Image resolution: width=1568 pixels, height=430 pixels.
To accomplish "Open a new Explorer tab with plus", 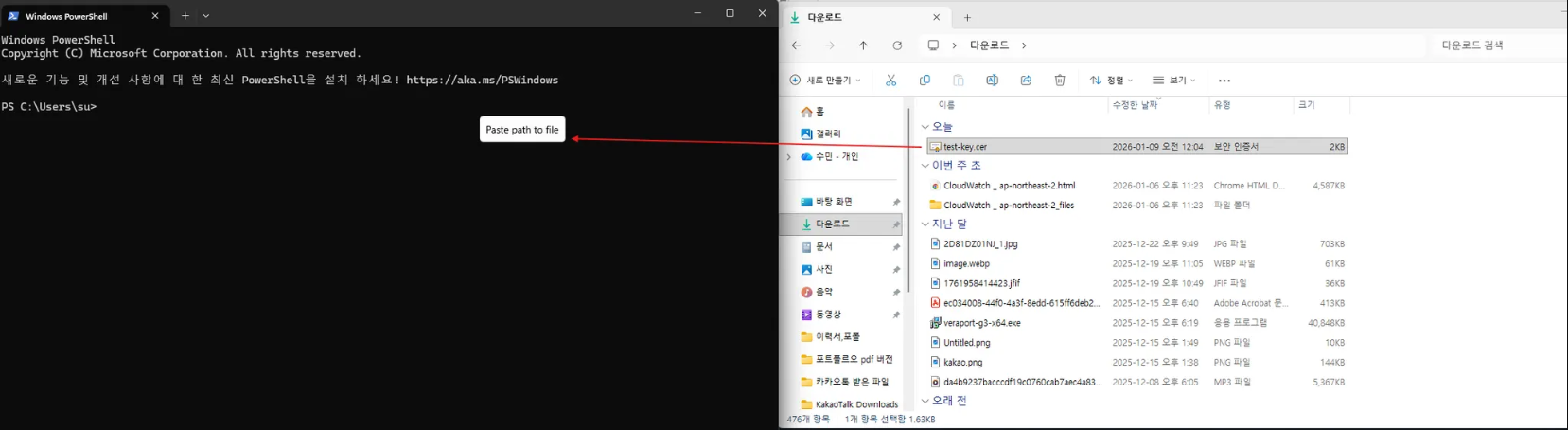I will [x=967, y=17].
